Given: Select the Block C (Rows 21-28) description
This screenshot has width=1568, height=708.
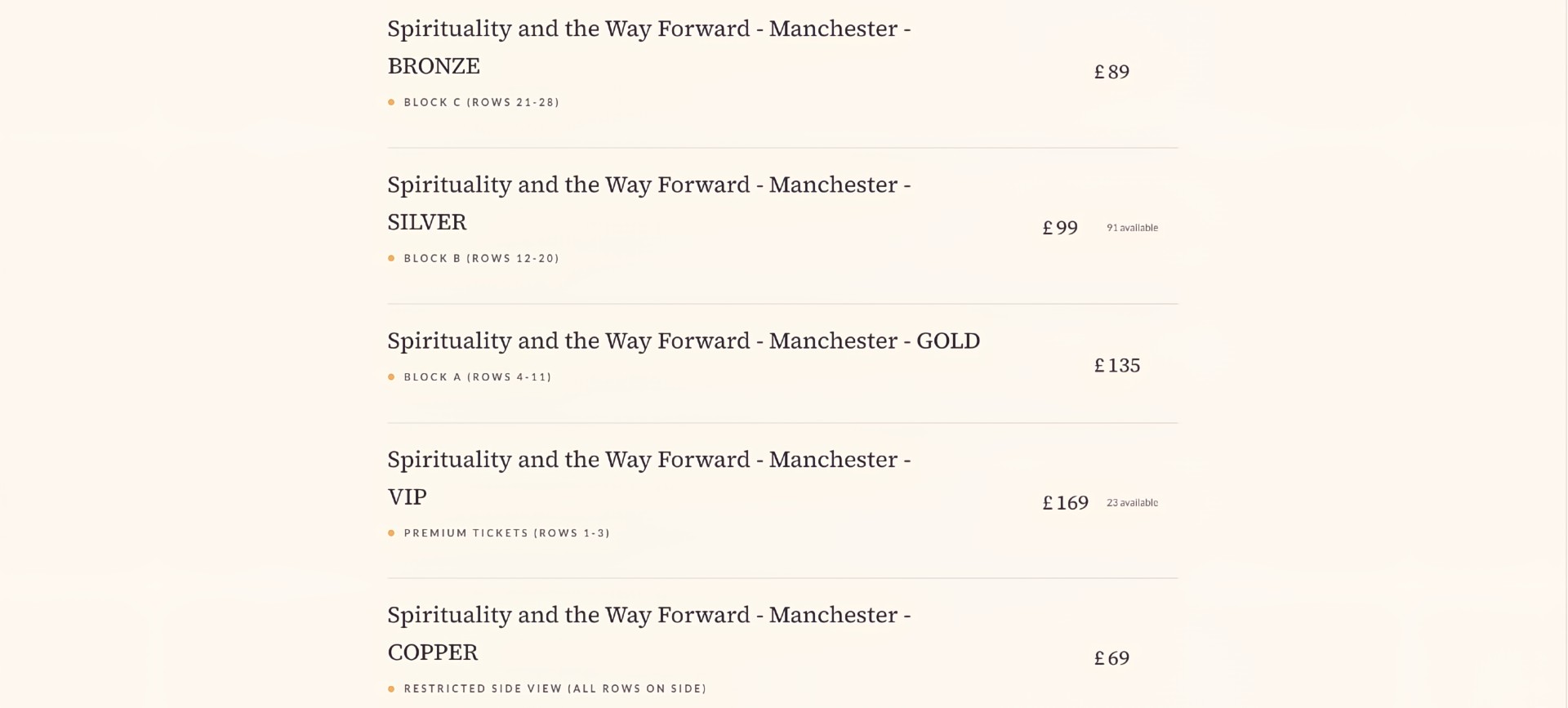Looking at the screenshot, I should 482,102.
